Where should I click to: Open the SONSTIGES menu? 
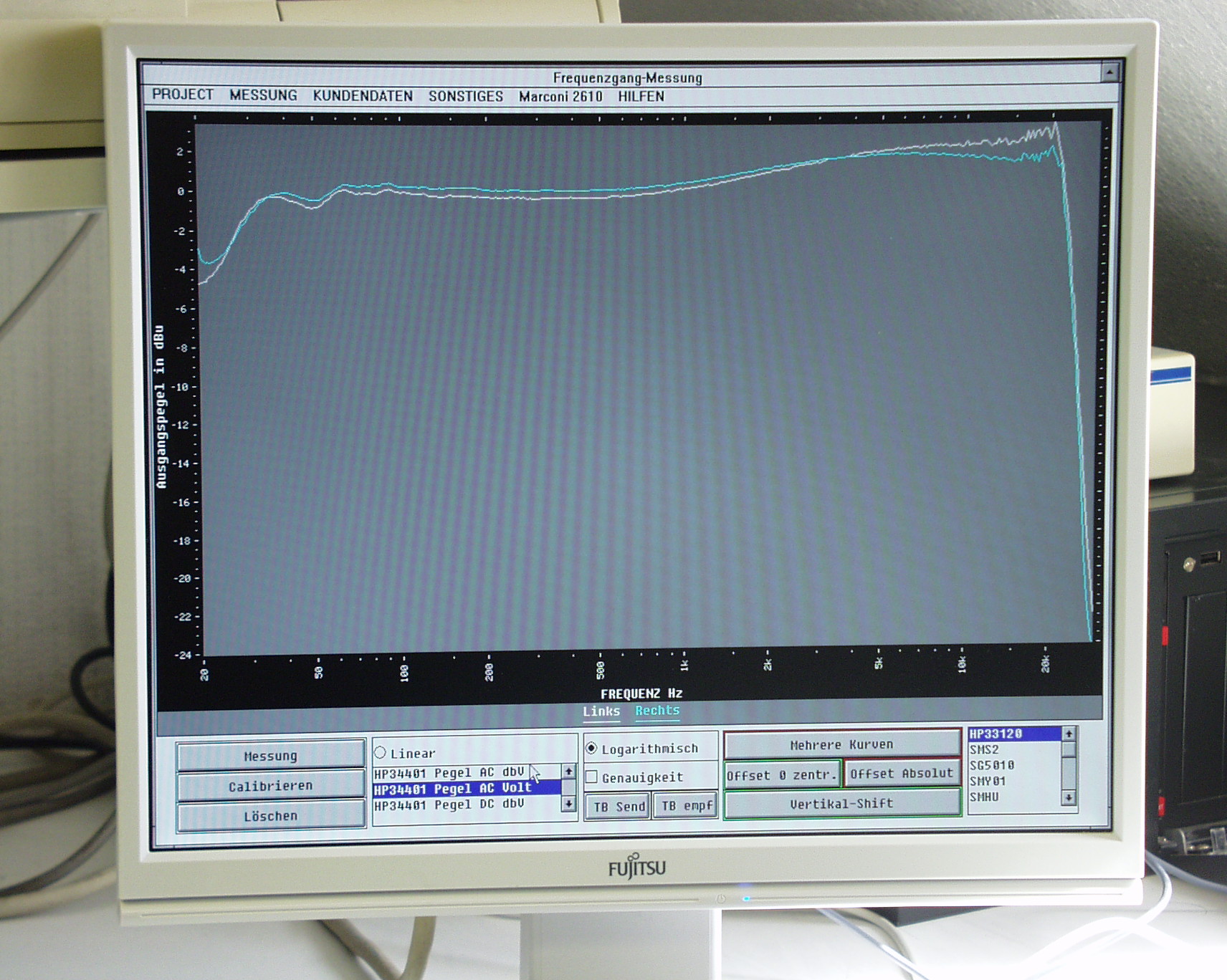[466, 96]
